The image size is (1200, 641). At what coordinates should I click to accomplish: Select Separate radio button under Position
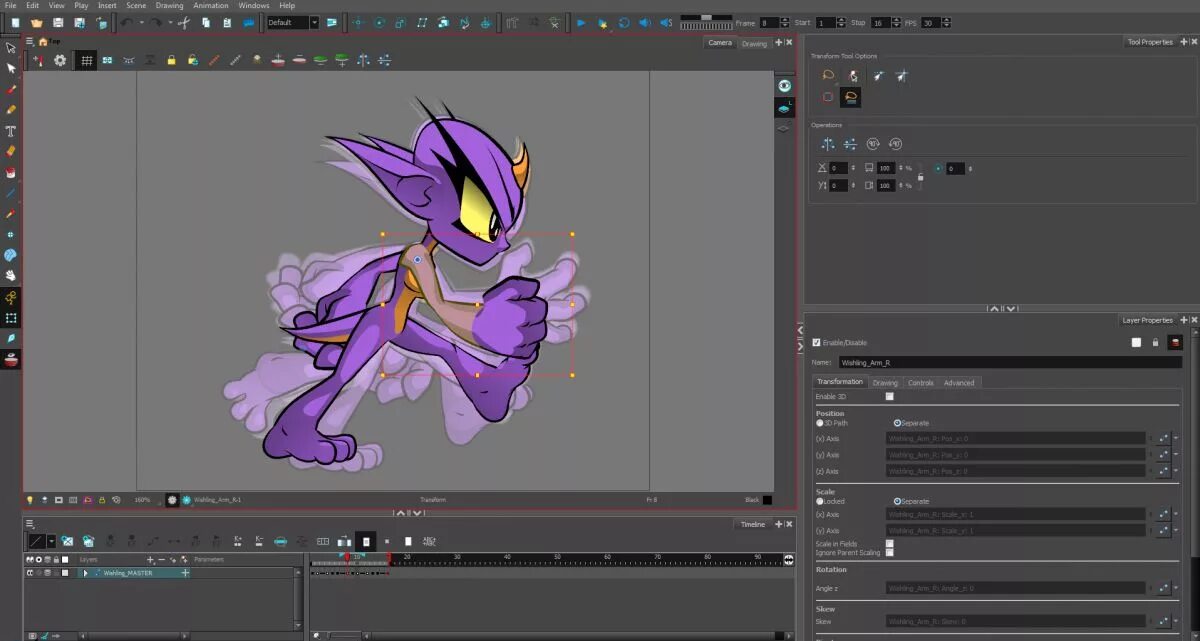897,423
